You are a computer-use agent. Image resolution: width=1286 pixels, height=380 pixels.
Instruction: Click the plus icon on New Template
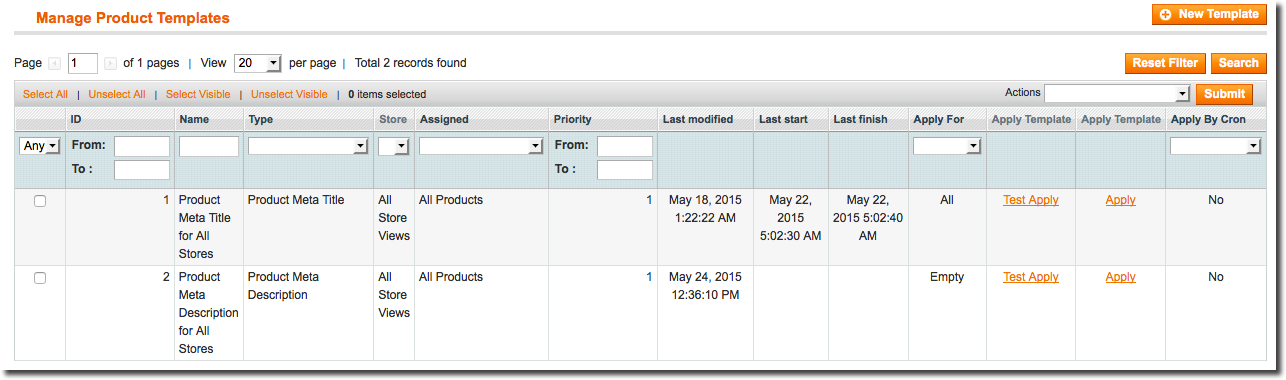[1166, 15]
